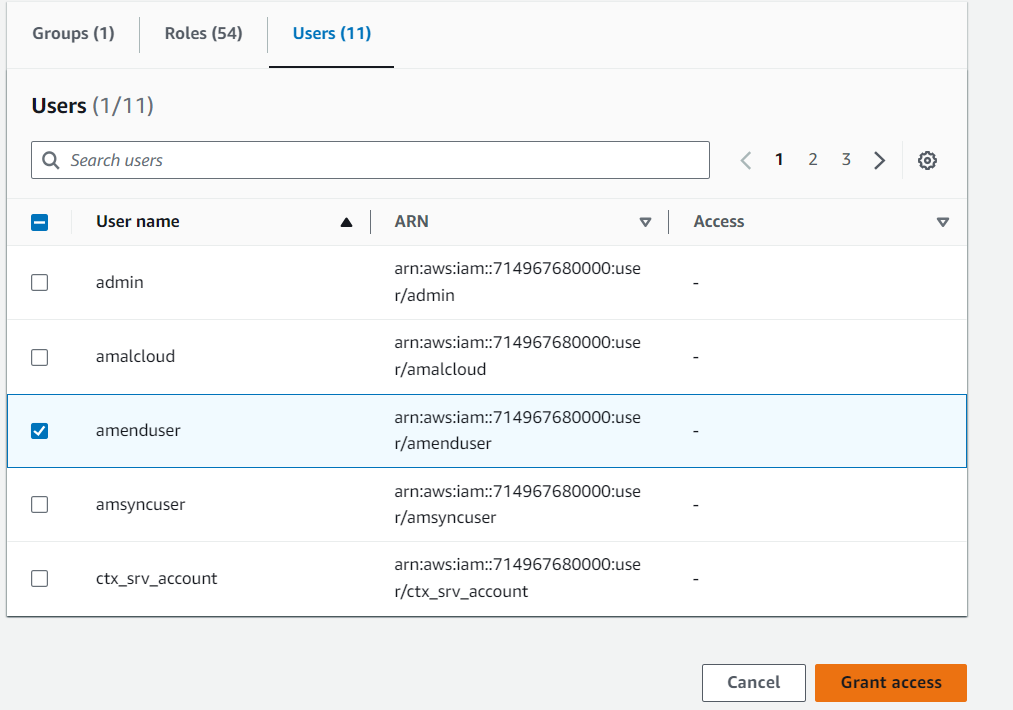Screen dimensions: 1013x710
Task: Click the ascending sort arrow on User name
Action: tap(346, 221)
